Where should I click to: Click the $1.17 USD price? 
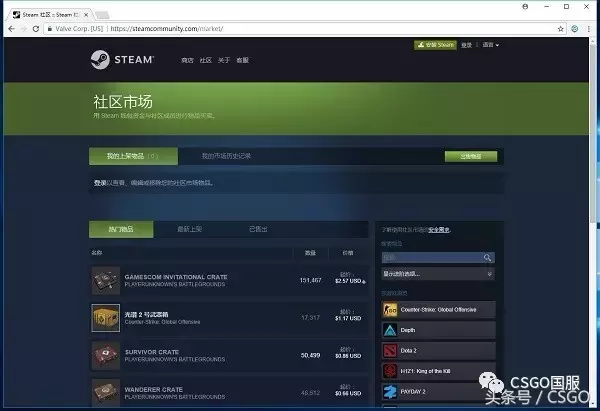(348, 318)
